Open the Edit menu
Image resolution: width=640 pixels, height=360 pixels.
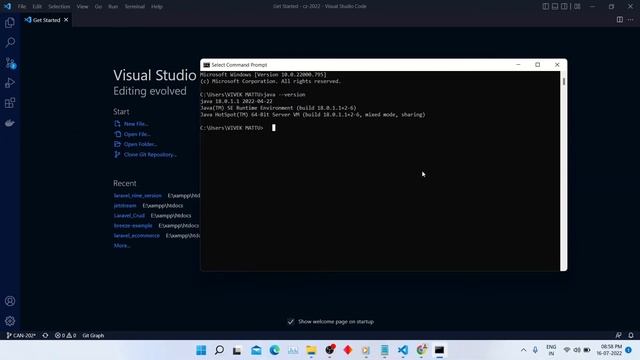tap(37, 7)
